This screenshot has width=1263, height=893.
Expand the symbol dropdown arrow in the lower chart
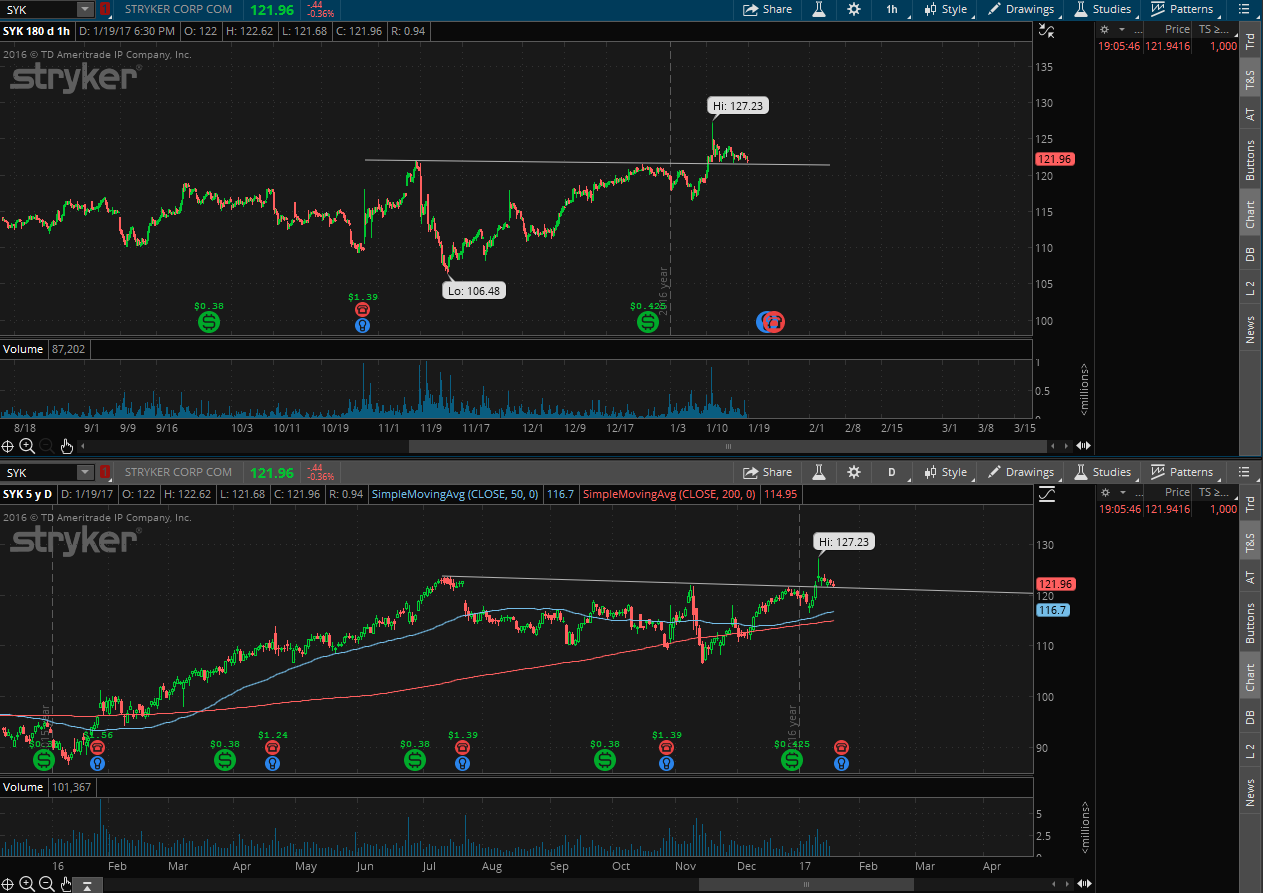click(84, 472)
